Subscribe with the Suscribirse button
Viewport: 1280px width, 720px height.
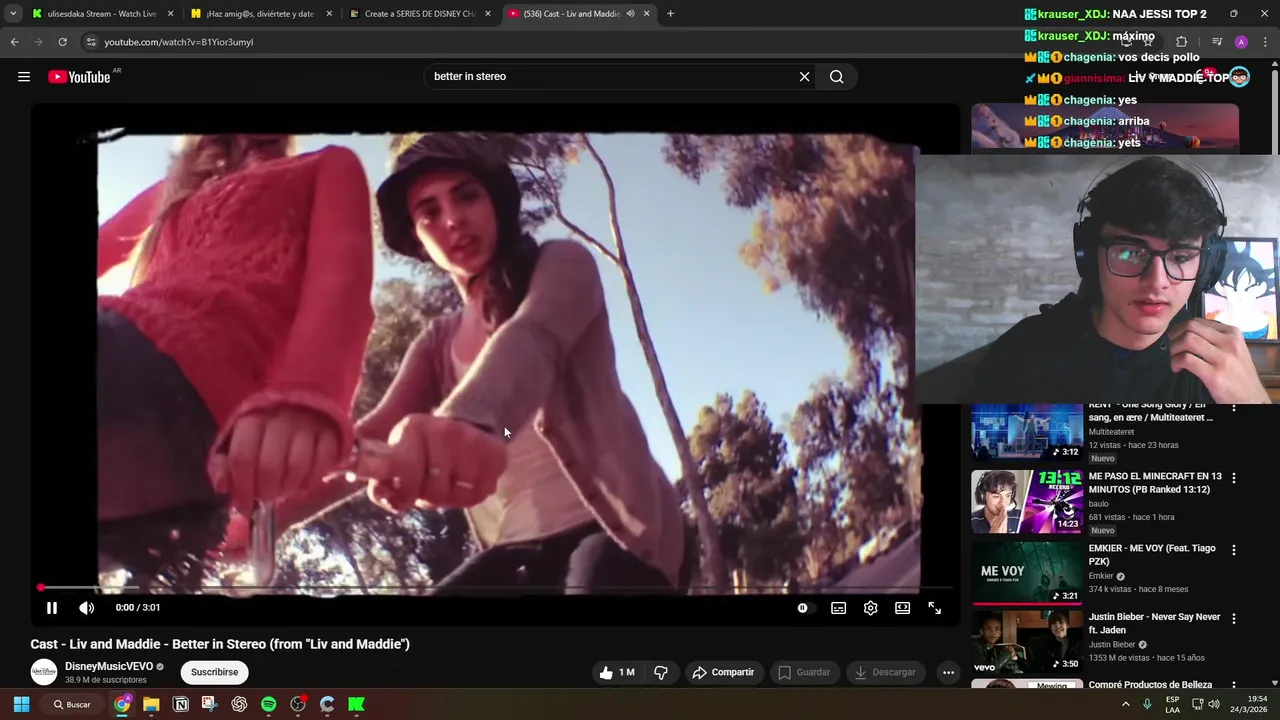click(214, 672)
